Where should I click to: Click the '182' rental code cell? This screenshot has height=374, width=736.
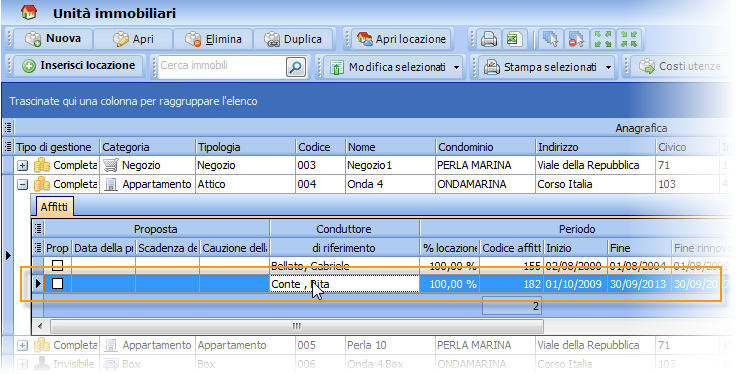click(512, 283)
